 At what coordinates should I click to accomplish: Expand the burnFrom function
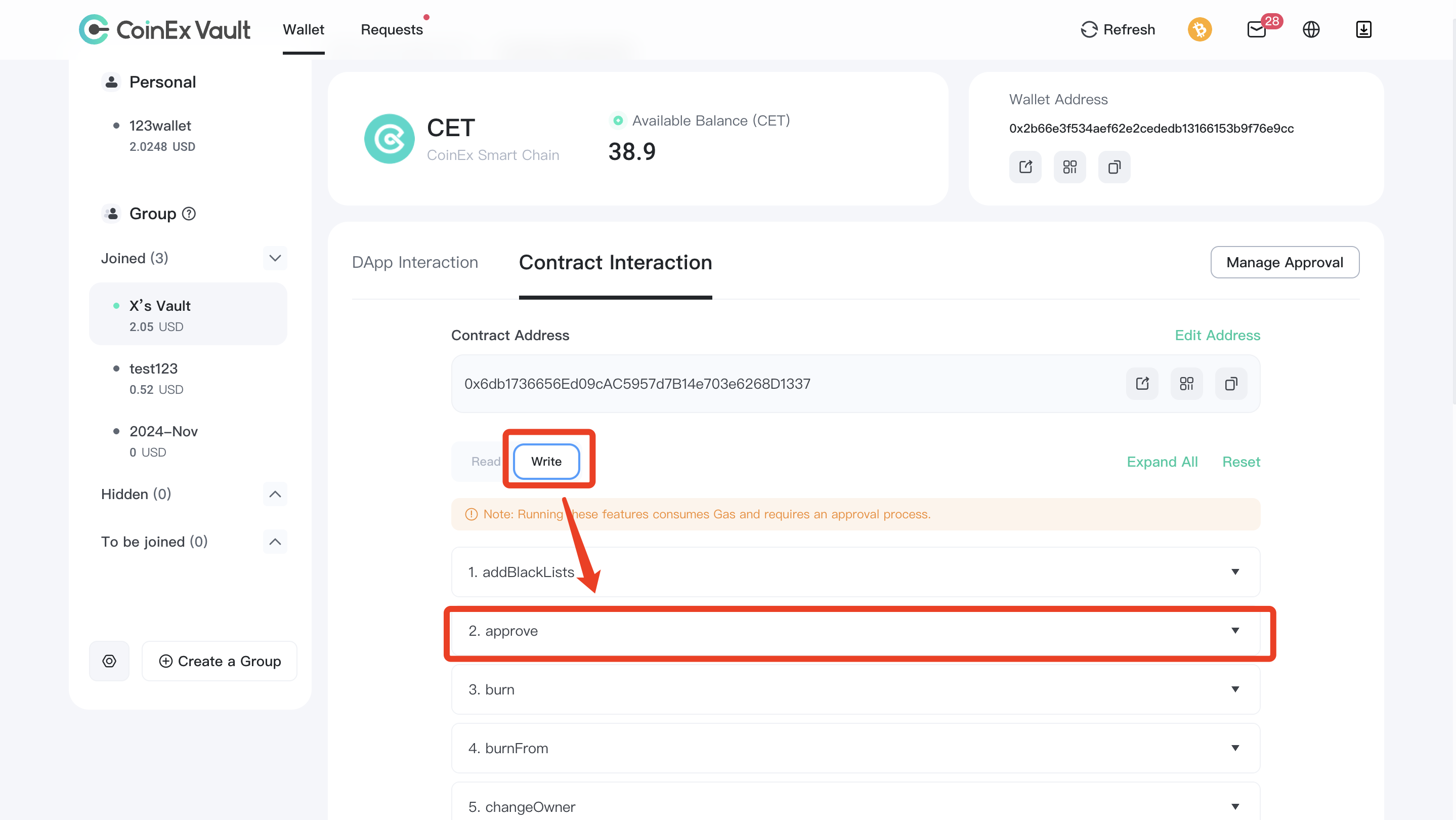pos(855,748)
